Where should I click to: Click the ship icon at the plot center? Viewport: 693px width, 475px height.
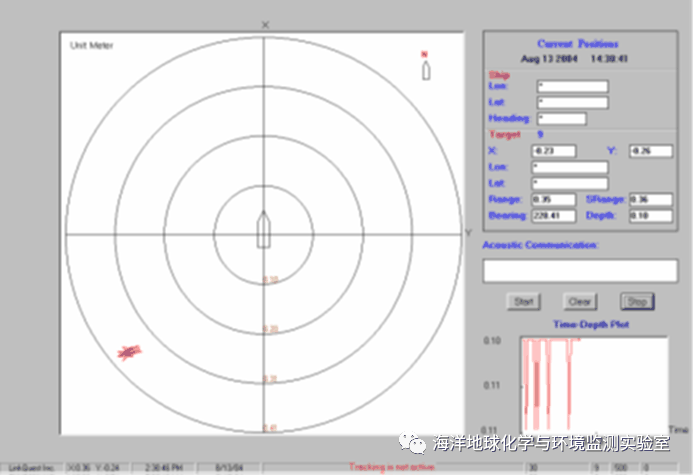(265, 229)
